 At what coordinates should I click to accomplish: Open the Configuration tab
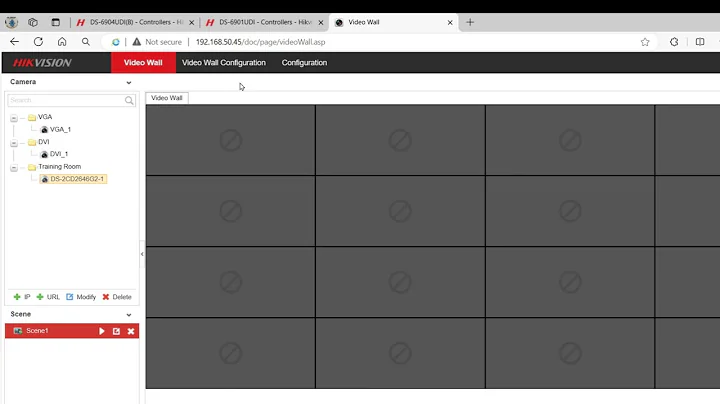tap(304, 62)
